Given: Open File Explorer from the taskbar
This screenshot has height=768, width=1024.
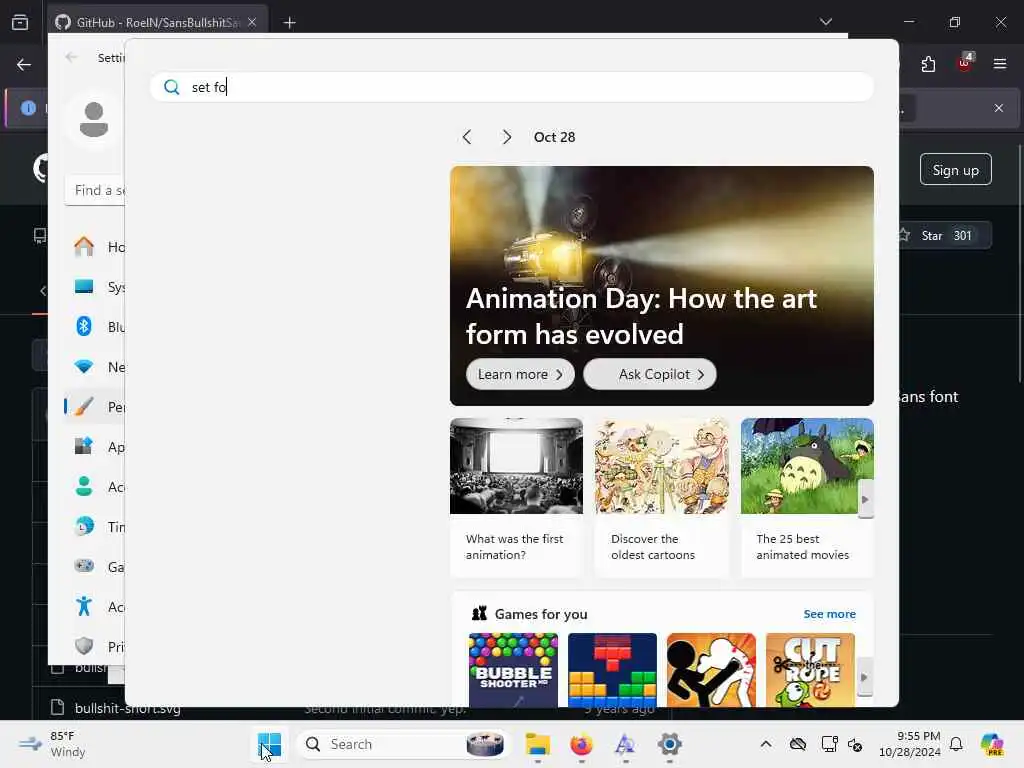Looking at the screenshot, I should click(x=537, y=744).
